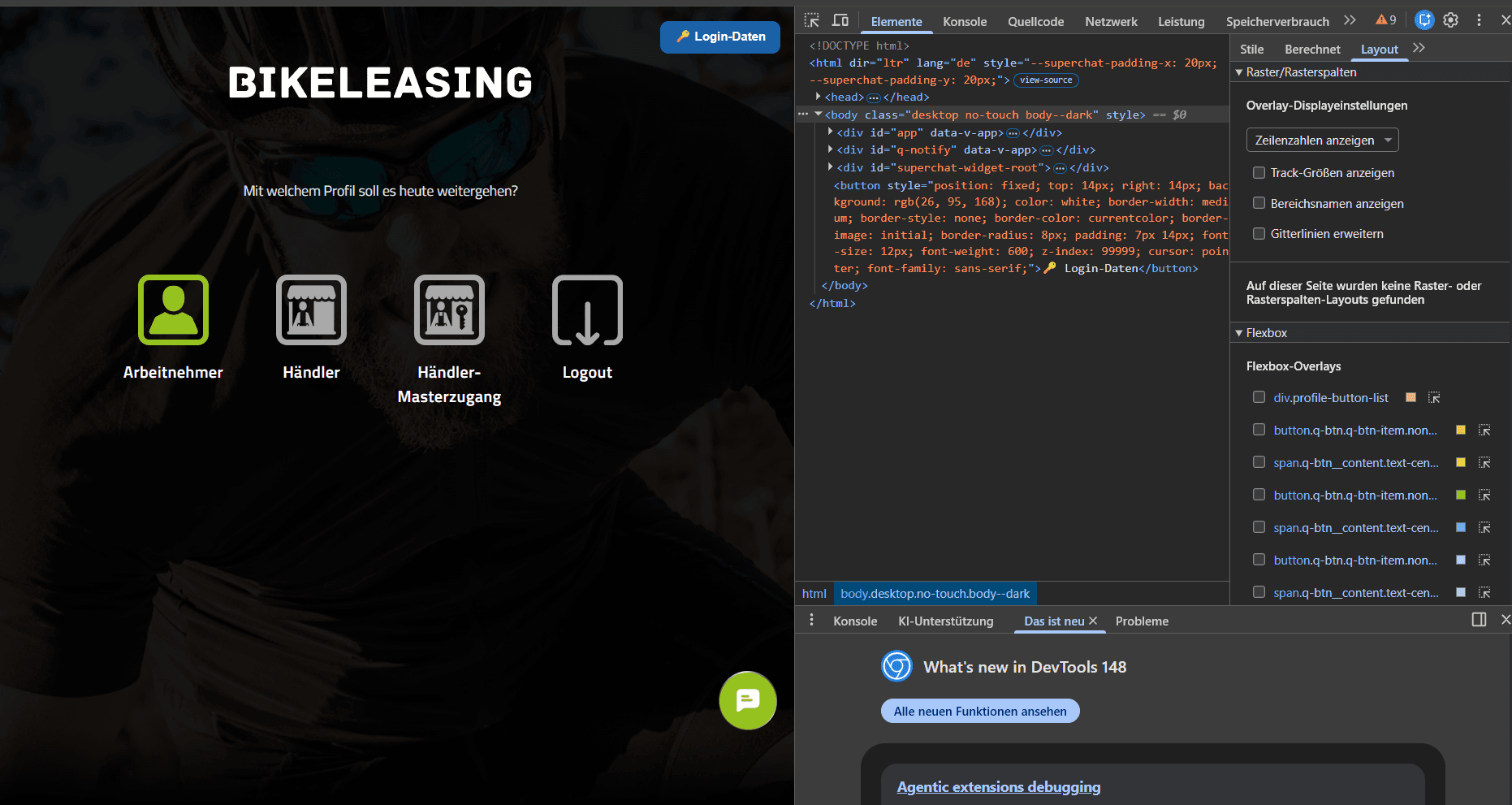Viewport: 1512px width, 805px height.
Task: Click the Logout icon
Action: coord(587,309)
